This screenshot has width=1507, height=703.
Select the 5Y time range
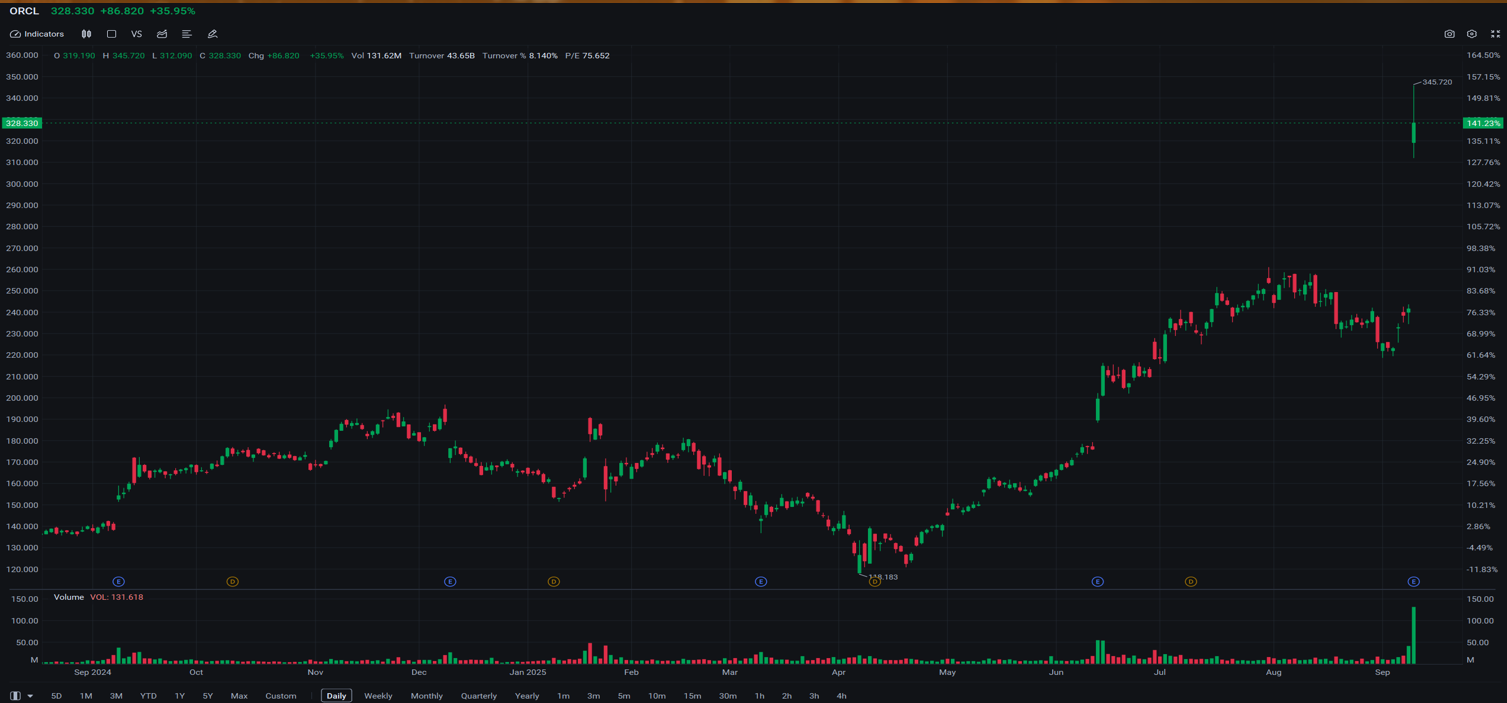(x=208, y=696)
